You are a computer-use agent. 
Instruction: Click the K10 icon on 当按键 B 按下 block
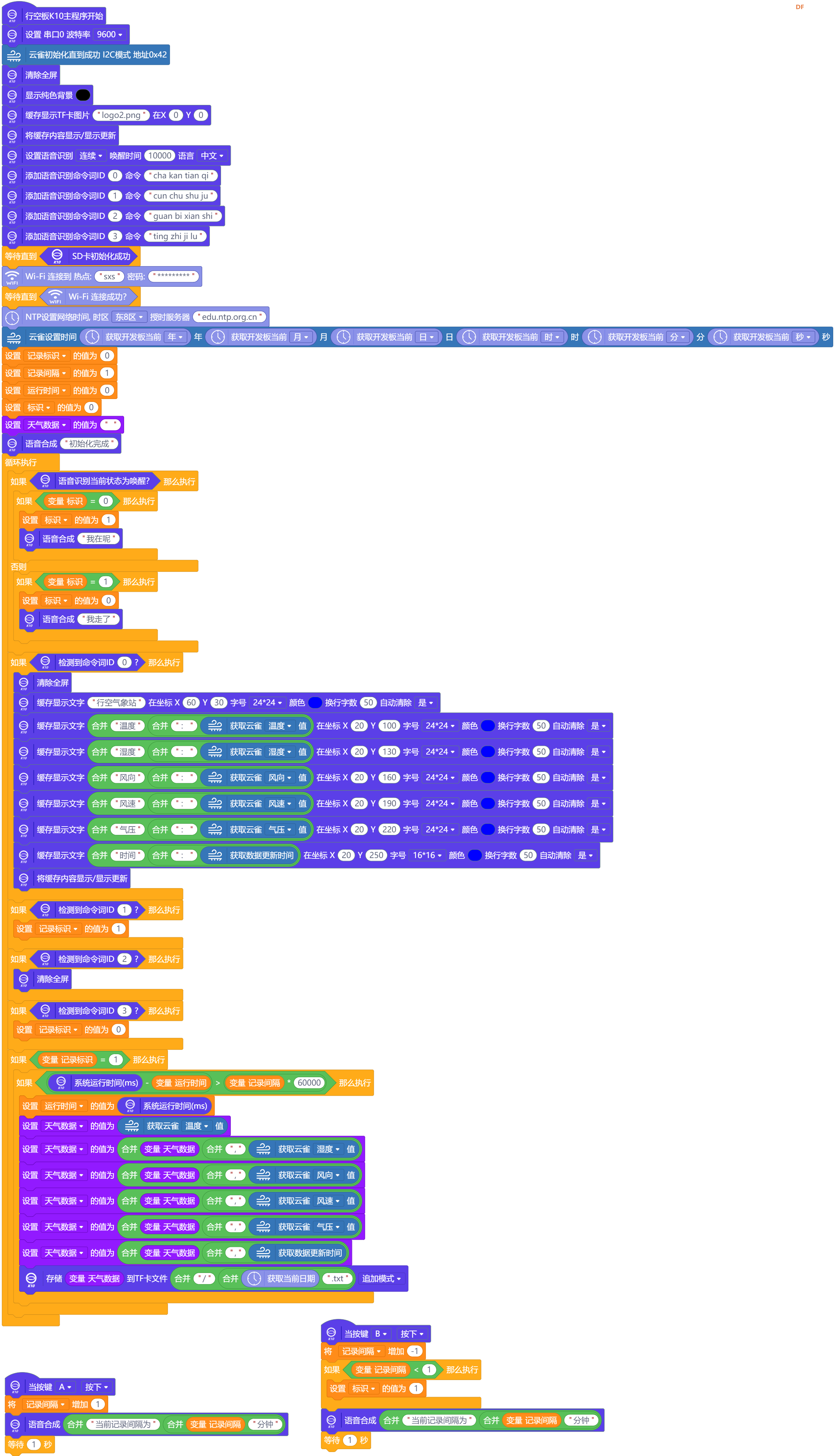(331, 1334)
